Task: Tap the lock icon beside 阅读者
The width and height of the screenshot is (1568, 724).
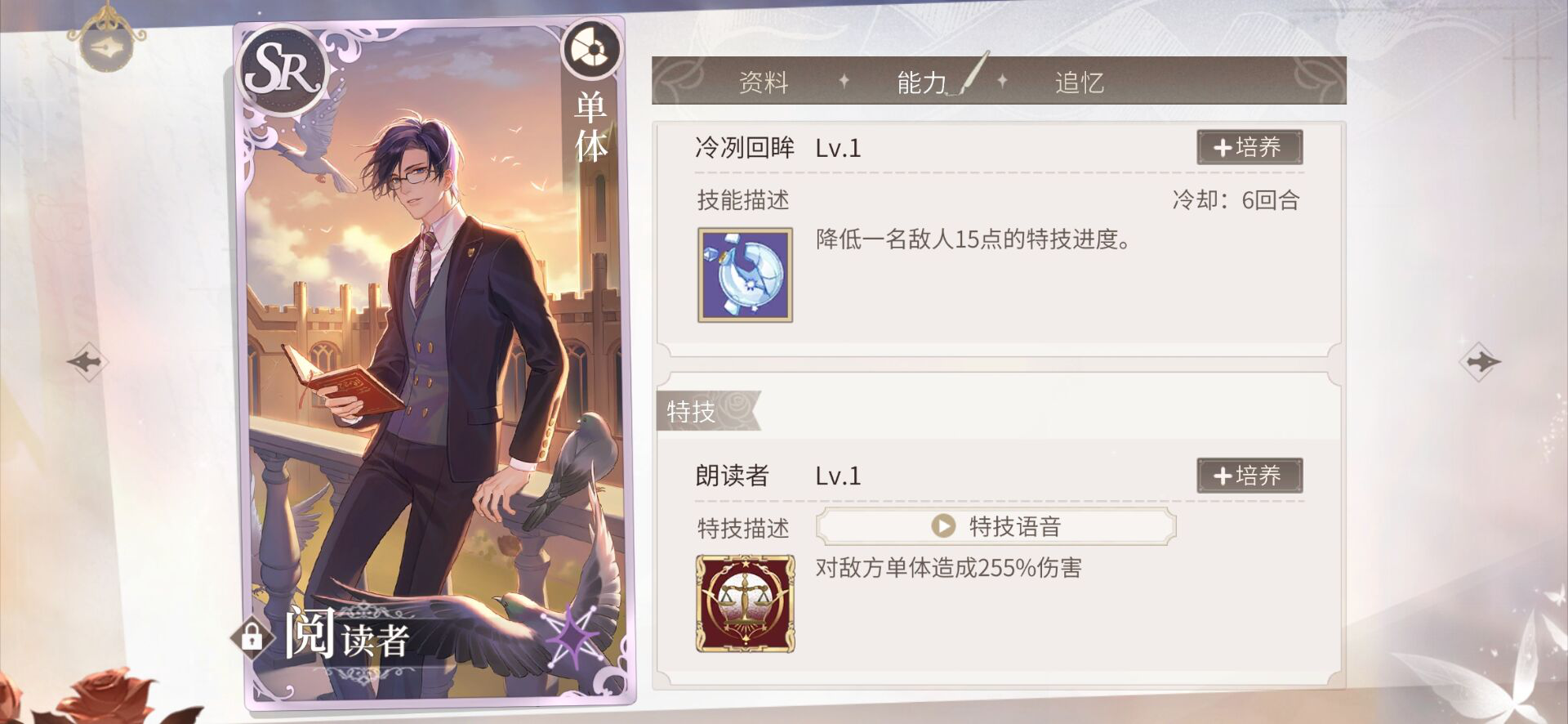Action: click(252, 636)
